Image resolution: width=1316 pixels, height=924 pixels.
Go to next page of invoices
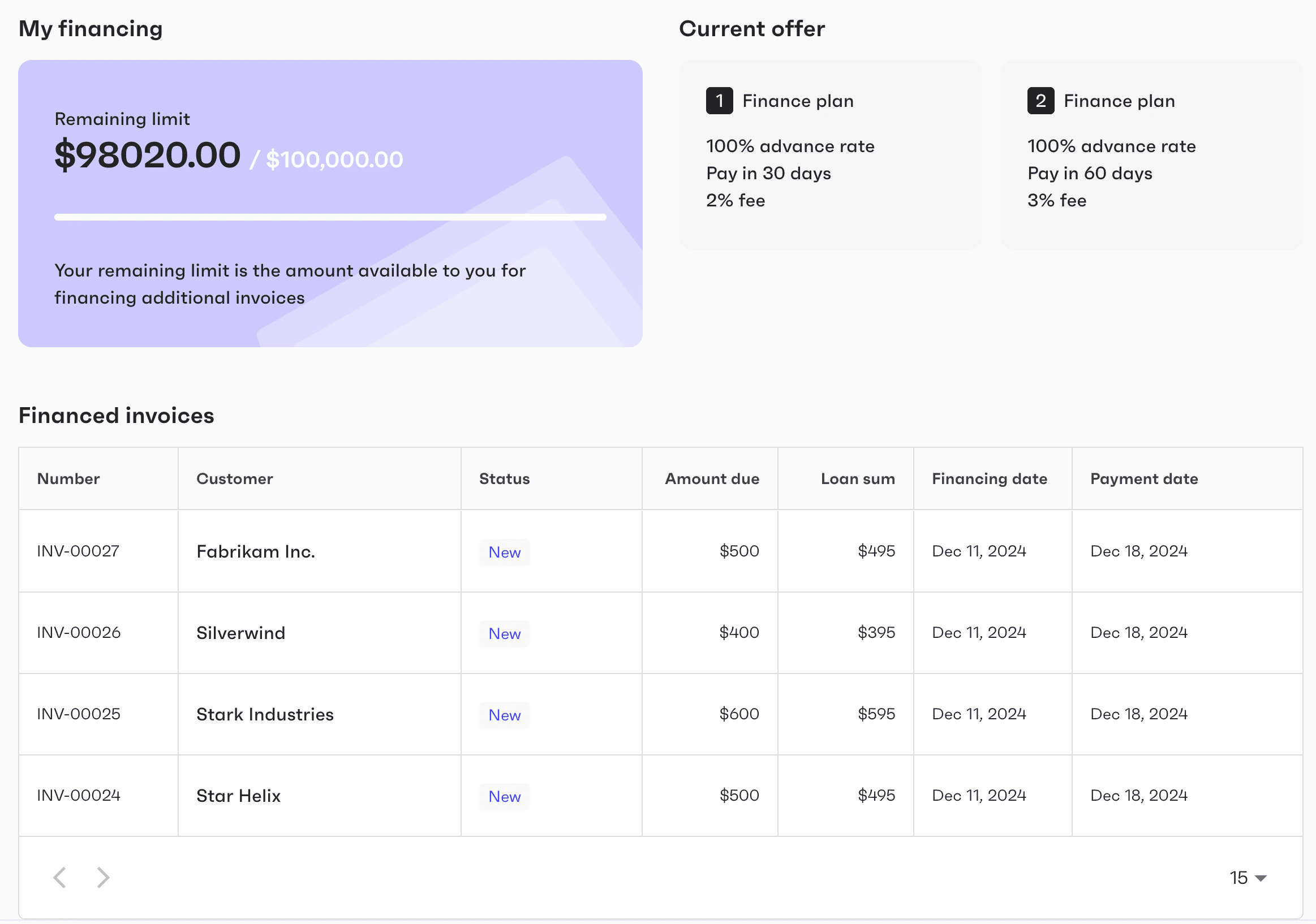pyautogui.click(x=103, y=877)
